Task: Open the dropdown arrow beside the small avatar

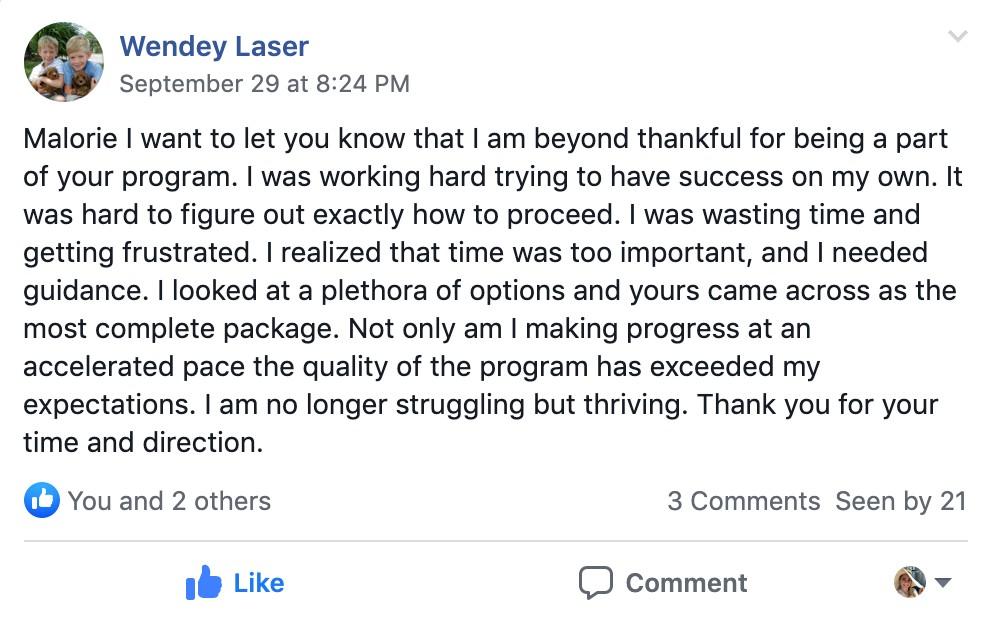Action: click(x=942, y=582)
